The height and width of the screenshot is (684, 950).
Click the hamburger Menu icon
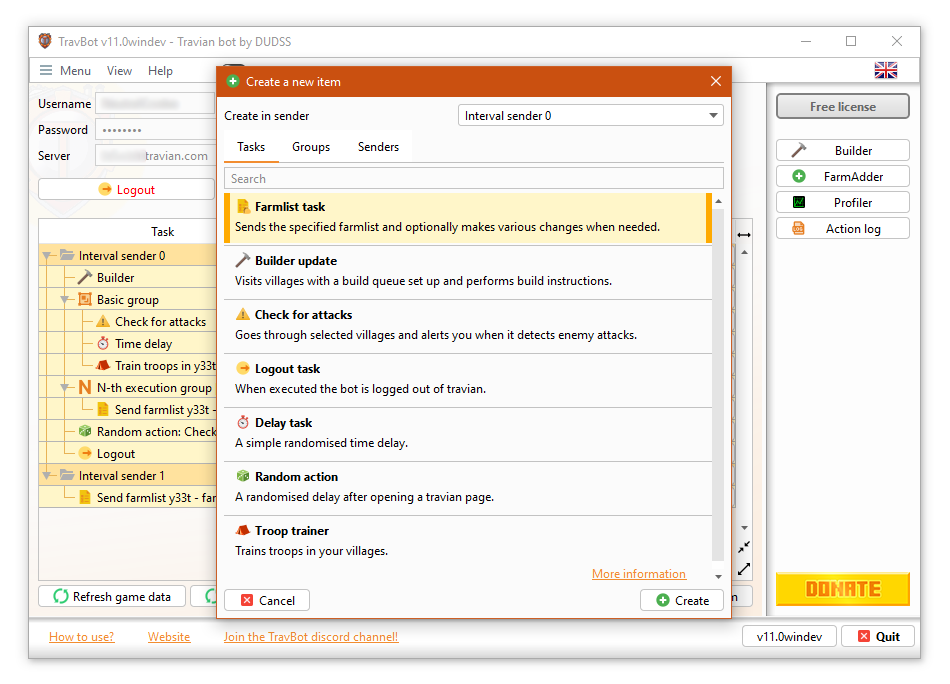click(x=46, y=70)
